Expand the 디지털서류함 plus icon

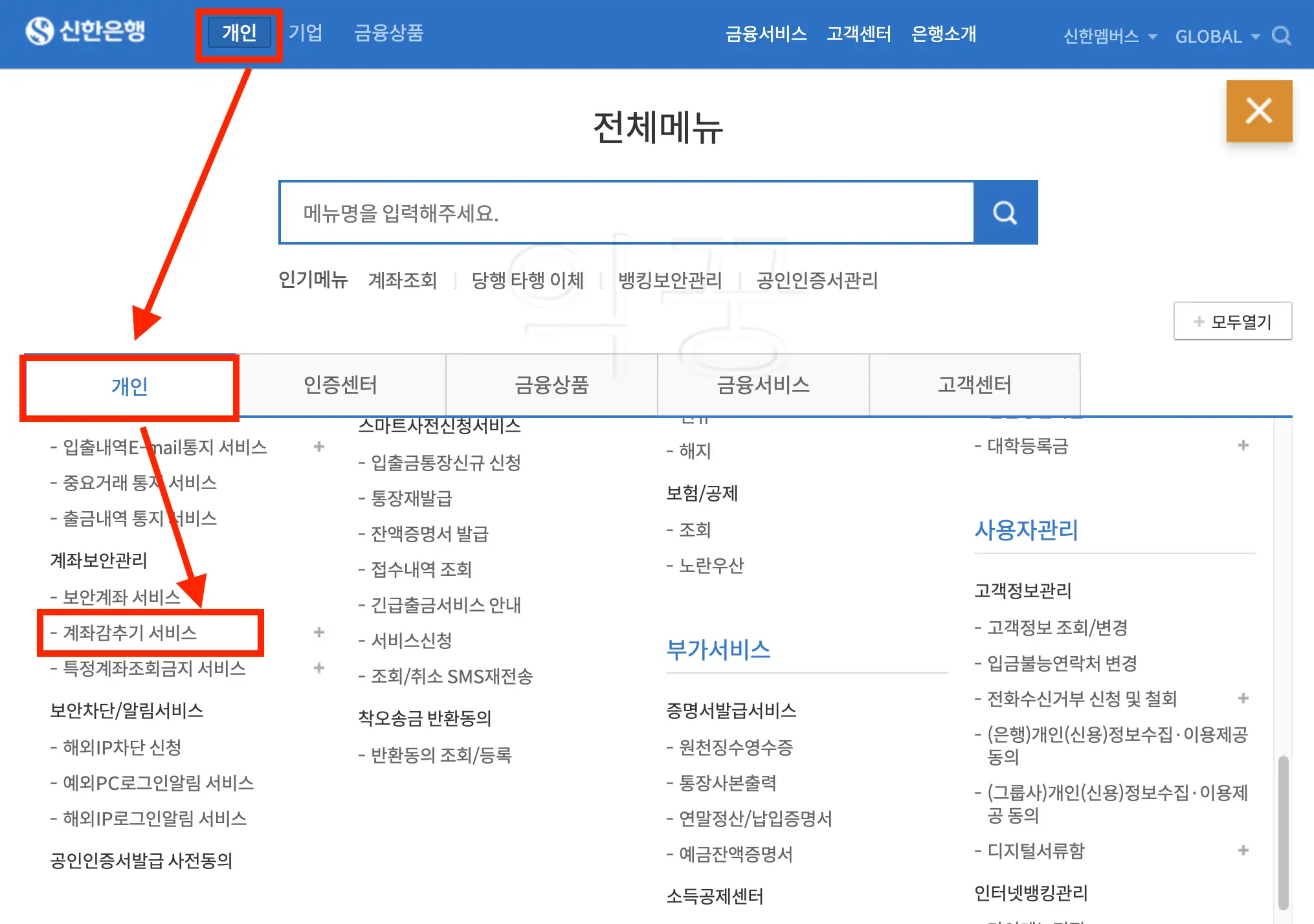(x=1243, y=850)
